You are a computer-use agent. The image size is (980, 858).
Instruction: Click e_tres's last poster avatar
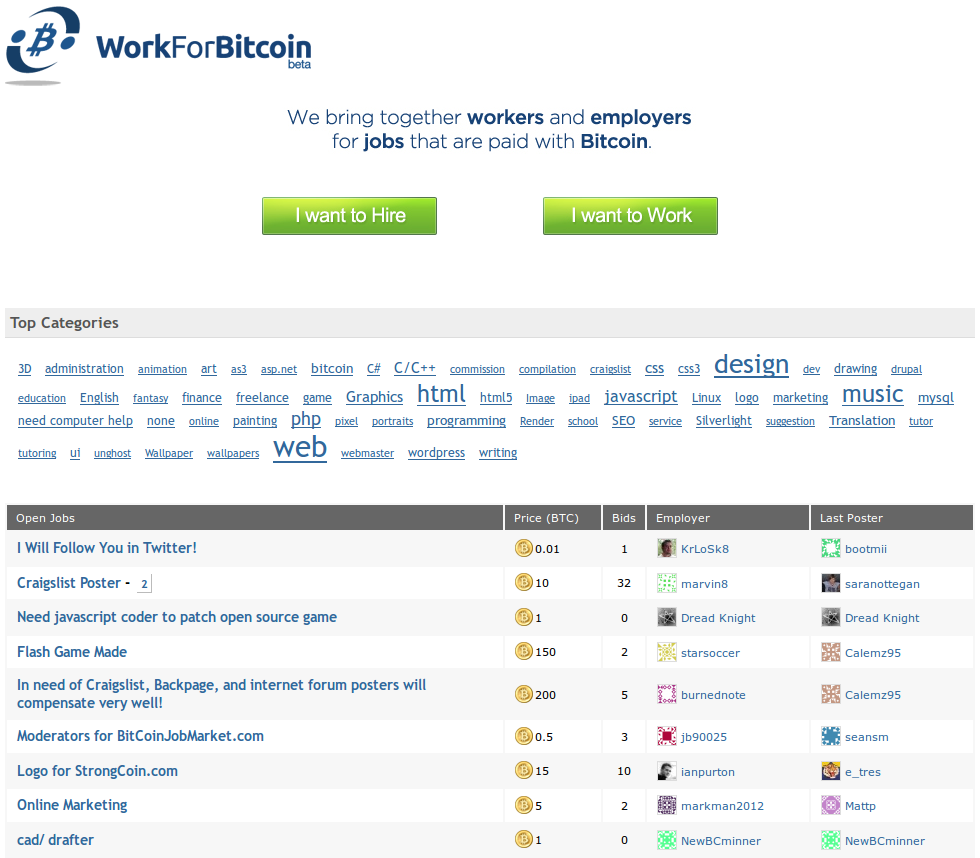click(x=830, y=771)
